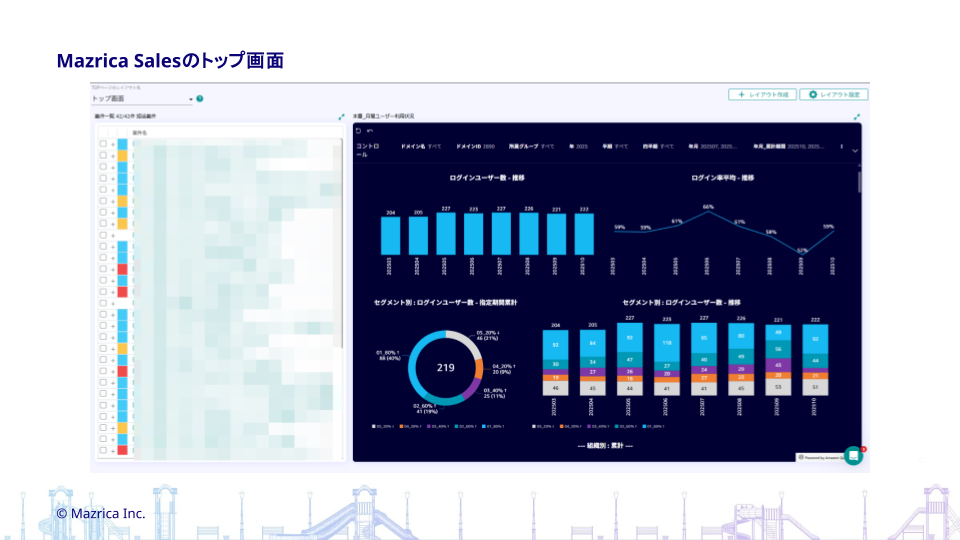The width and height of the screenshot is (960, 540).
Task: Click the undo arrow icon in dashboard
Action: pos(370,130)
